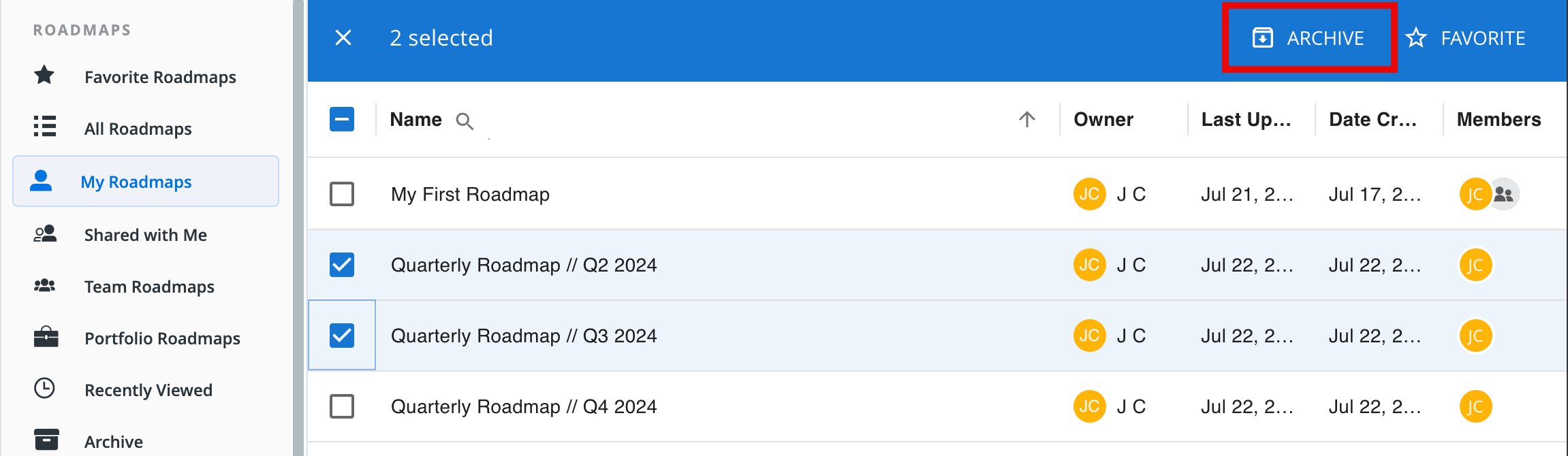The image size is (1568, 456).
Task: Click the Name column sort arrow
Action: pyautogui.click(x=1028, y=119)
